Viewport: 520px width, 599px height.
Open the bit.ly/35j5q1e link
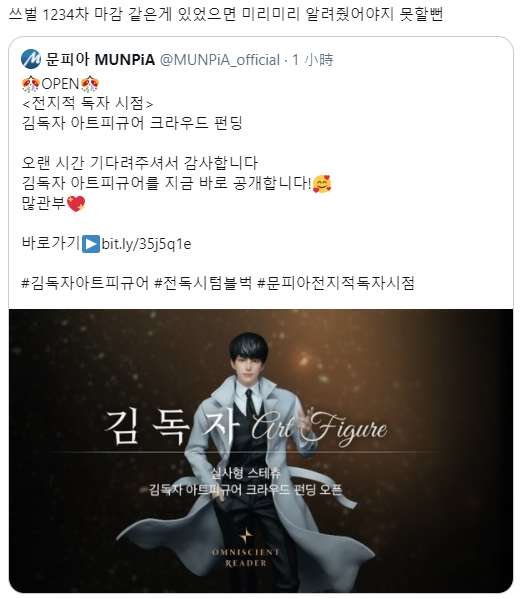tap(146, 244)
